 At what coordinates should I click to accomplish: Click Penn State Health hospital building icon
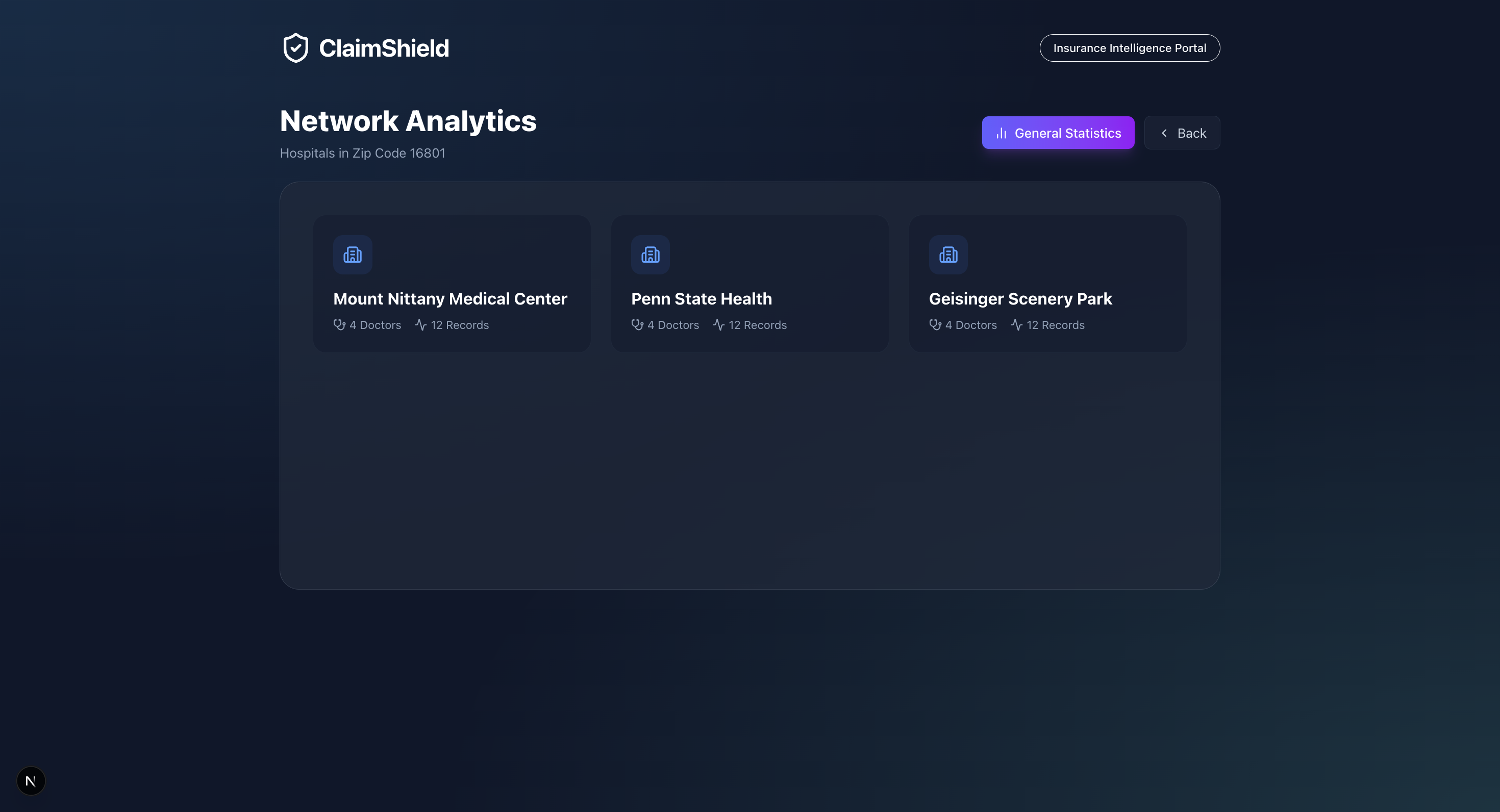[650, 255]
